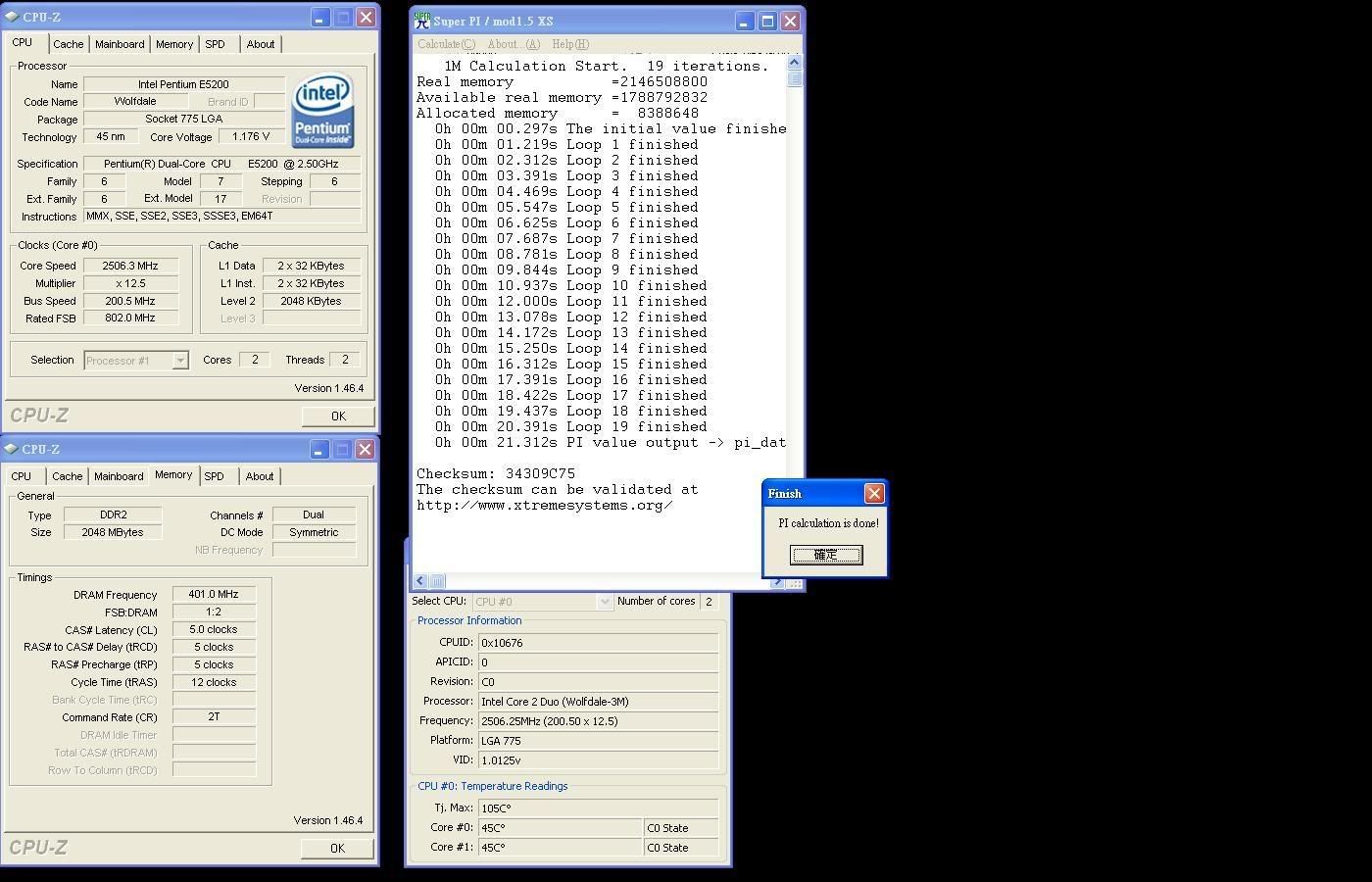The height and width of the screenshot is (882, 1372).
Task: Switch to SPD tab in top CPU-Z
Action: click(x=215, y=44)
